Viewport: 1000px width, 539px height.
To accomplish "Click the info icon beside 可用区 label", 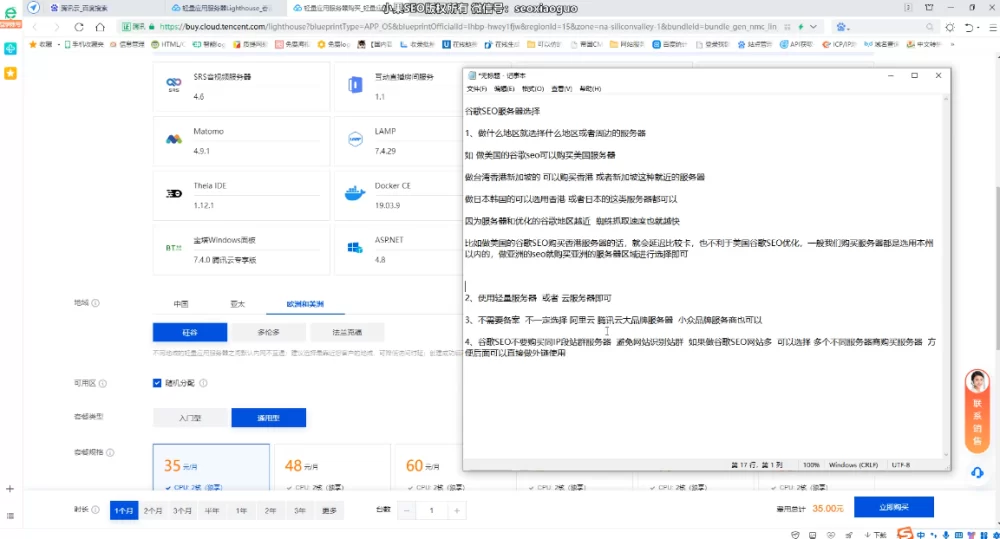I will point(103,383).
